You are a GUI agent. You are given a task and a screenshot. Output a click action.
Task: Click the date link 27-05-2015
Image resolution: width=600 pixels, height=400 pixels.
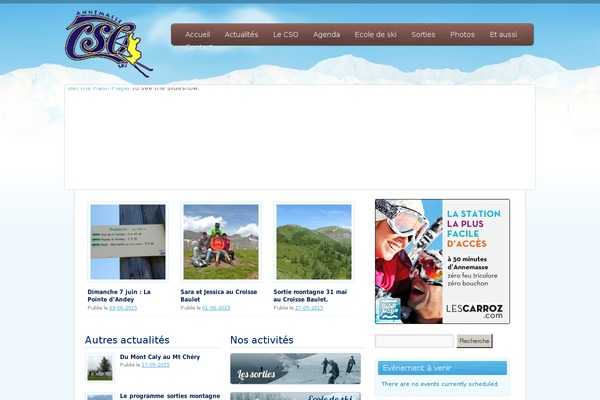click(309, 308)
